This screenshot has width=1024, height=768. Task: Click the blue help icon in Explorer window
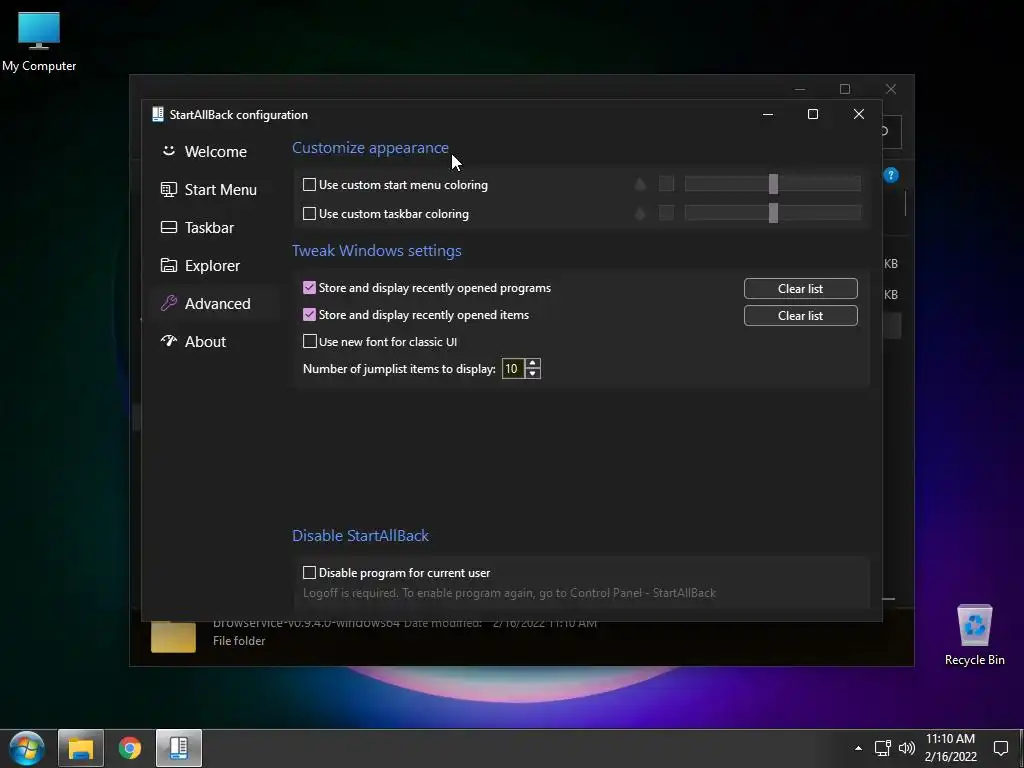pyautogui.click(x=891, y=175)
